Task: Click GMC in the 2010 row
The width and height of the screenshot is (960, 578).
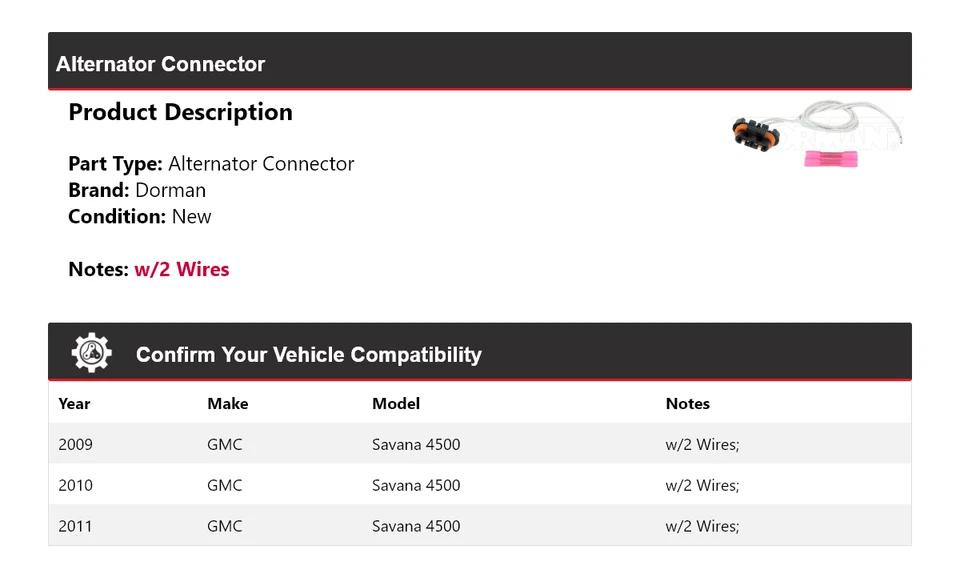Action: pyautogui.click(x=224, y=485)
